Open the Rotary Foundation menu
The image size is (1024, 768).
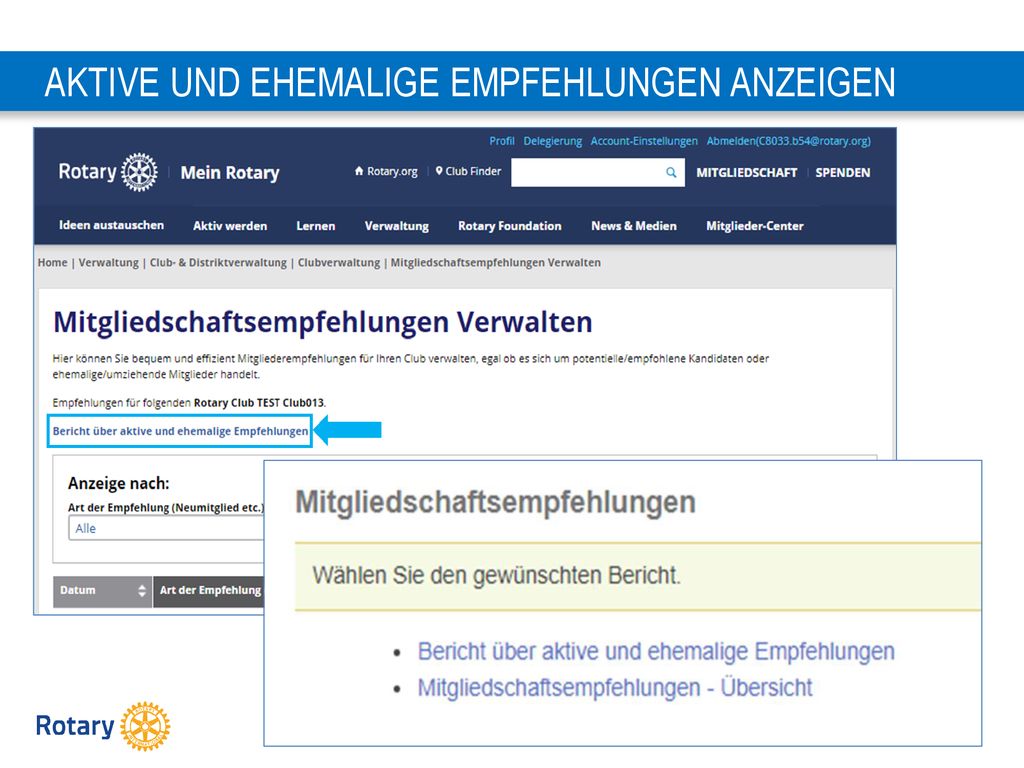tap(509, 226)
